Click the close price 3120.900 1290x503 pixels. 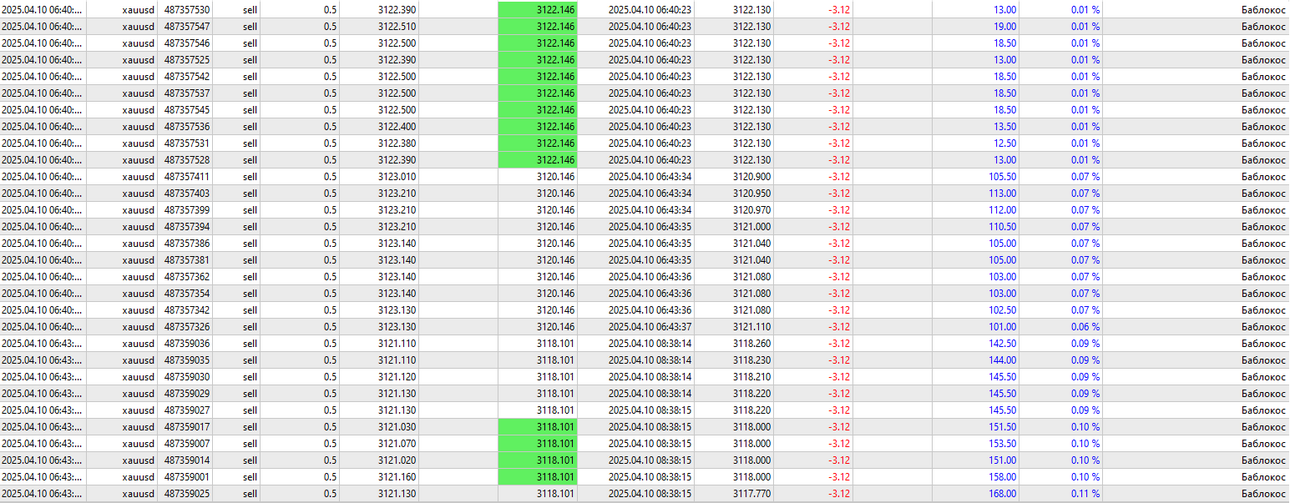point(752,176)
